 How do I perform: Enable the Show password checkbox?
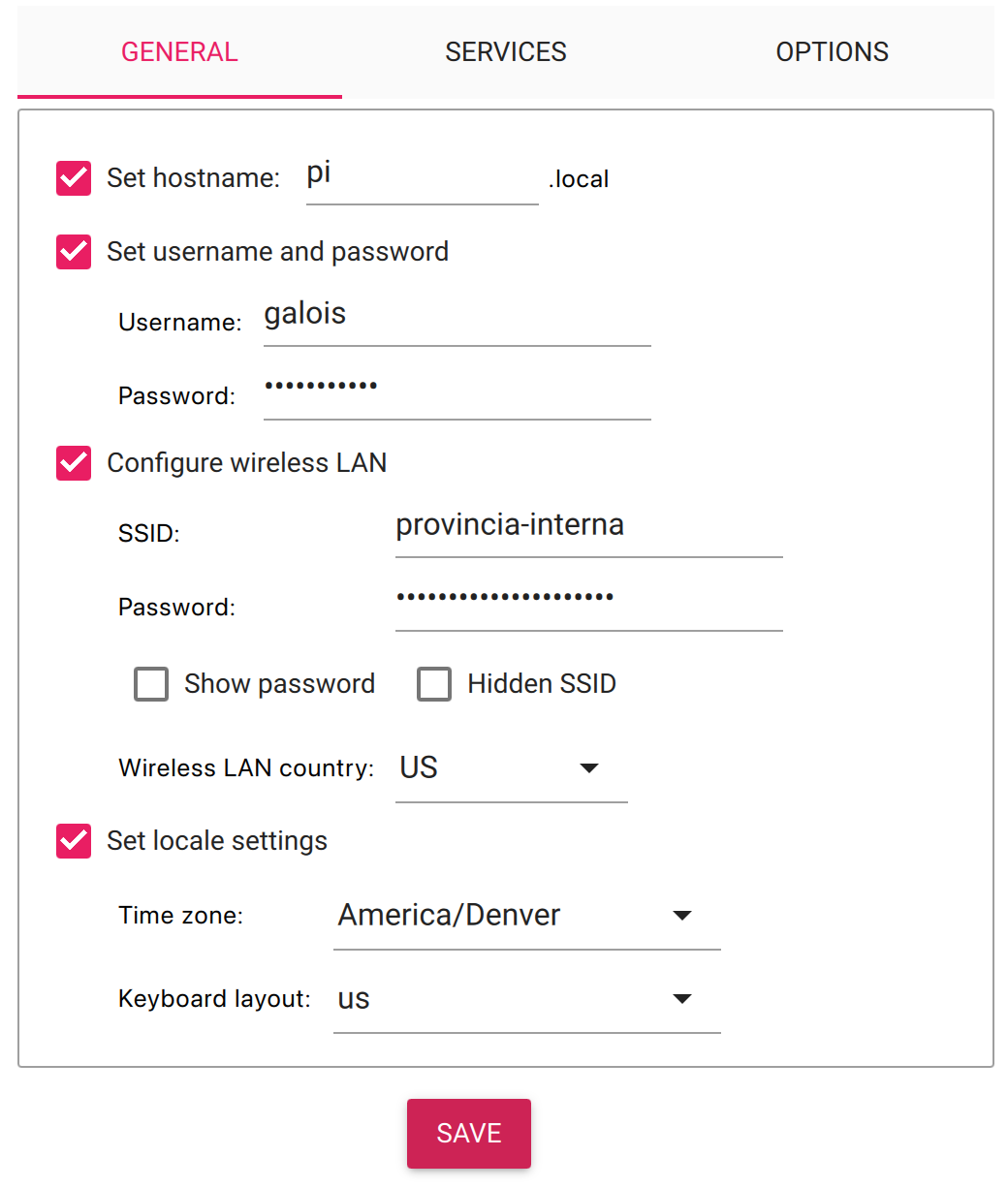(151, 684)
